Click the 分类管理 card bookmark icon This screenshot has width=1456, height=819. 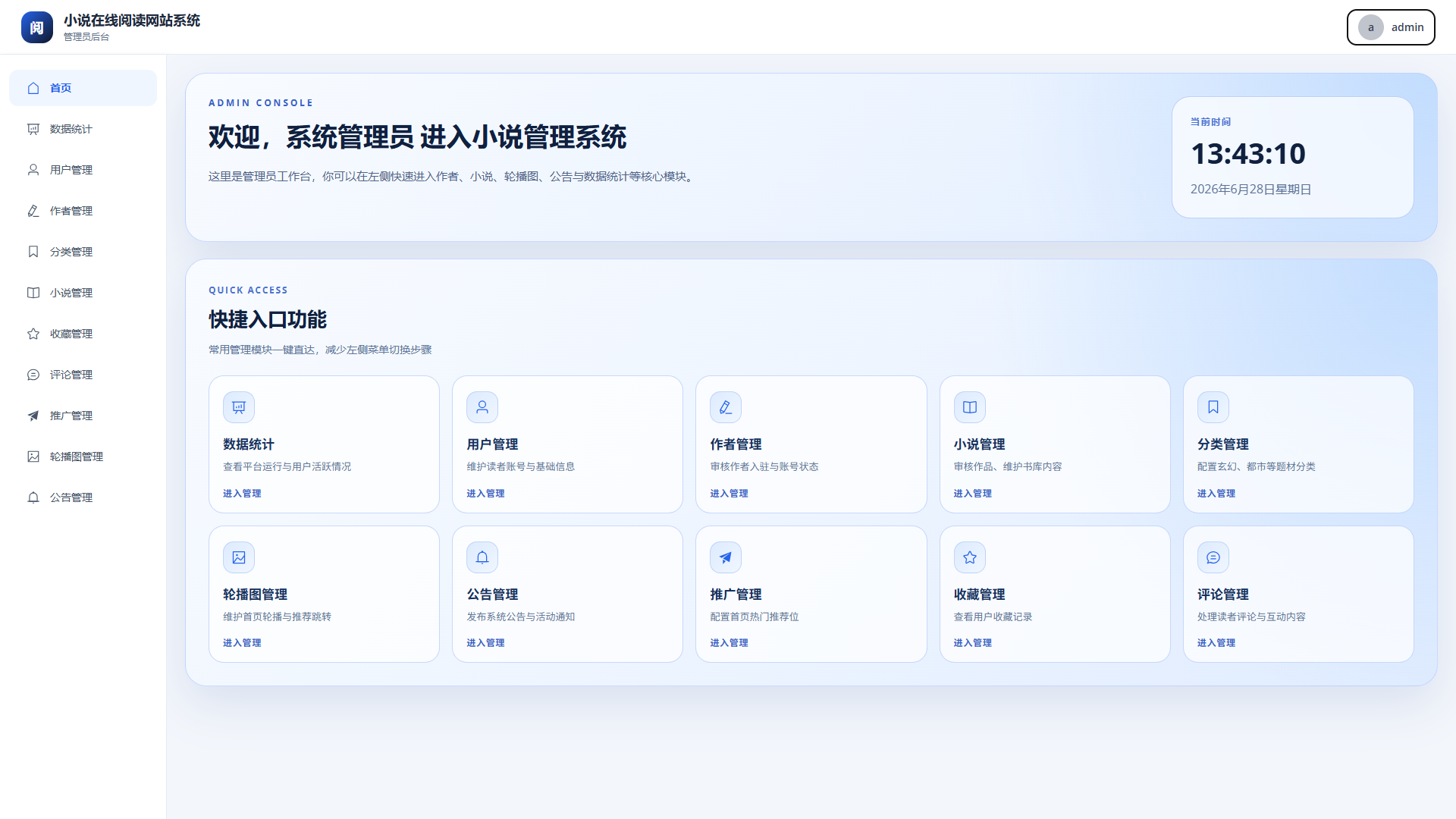click(1213, 407)
